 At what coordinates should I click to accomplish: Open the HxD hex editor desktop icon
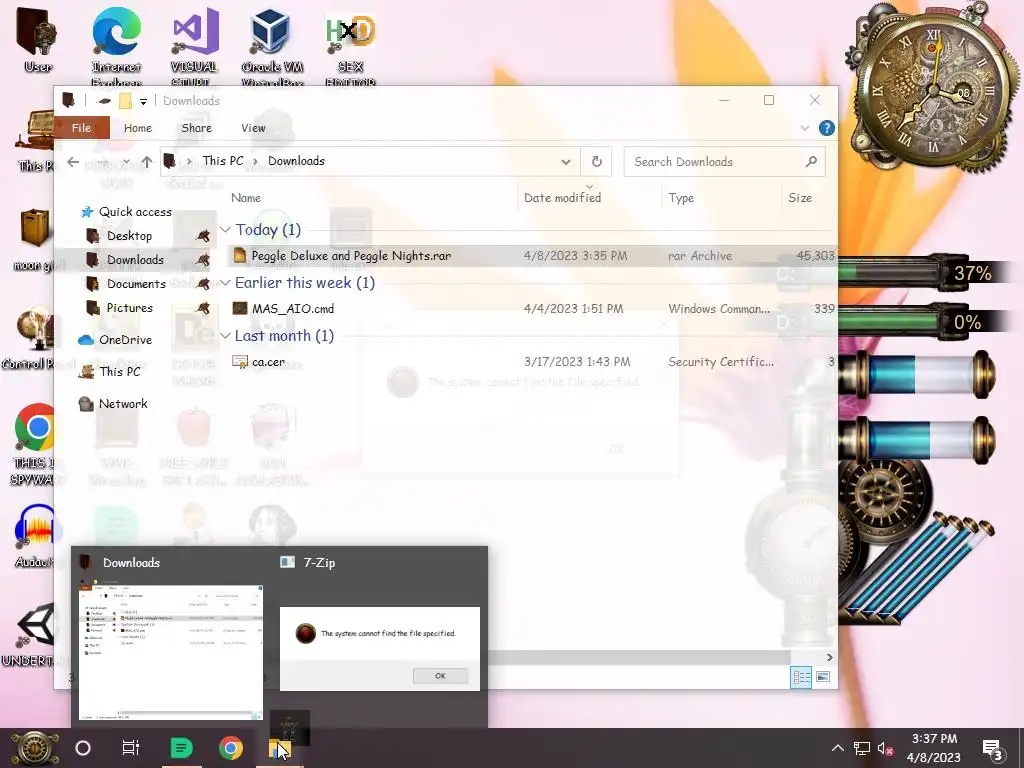(350, 44)
